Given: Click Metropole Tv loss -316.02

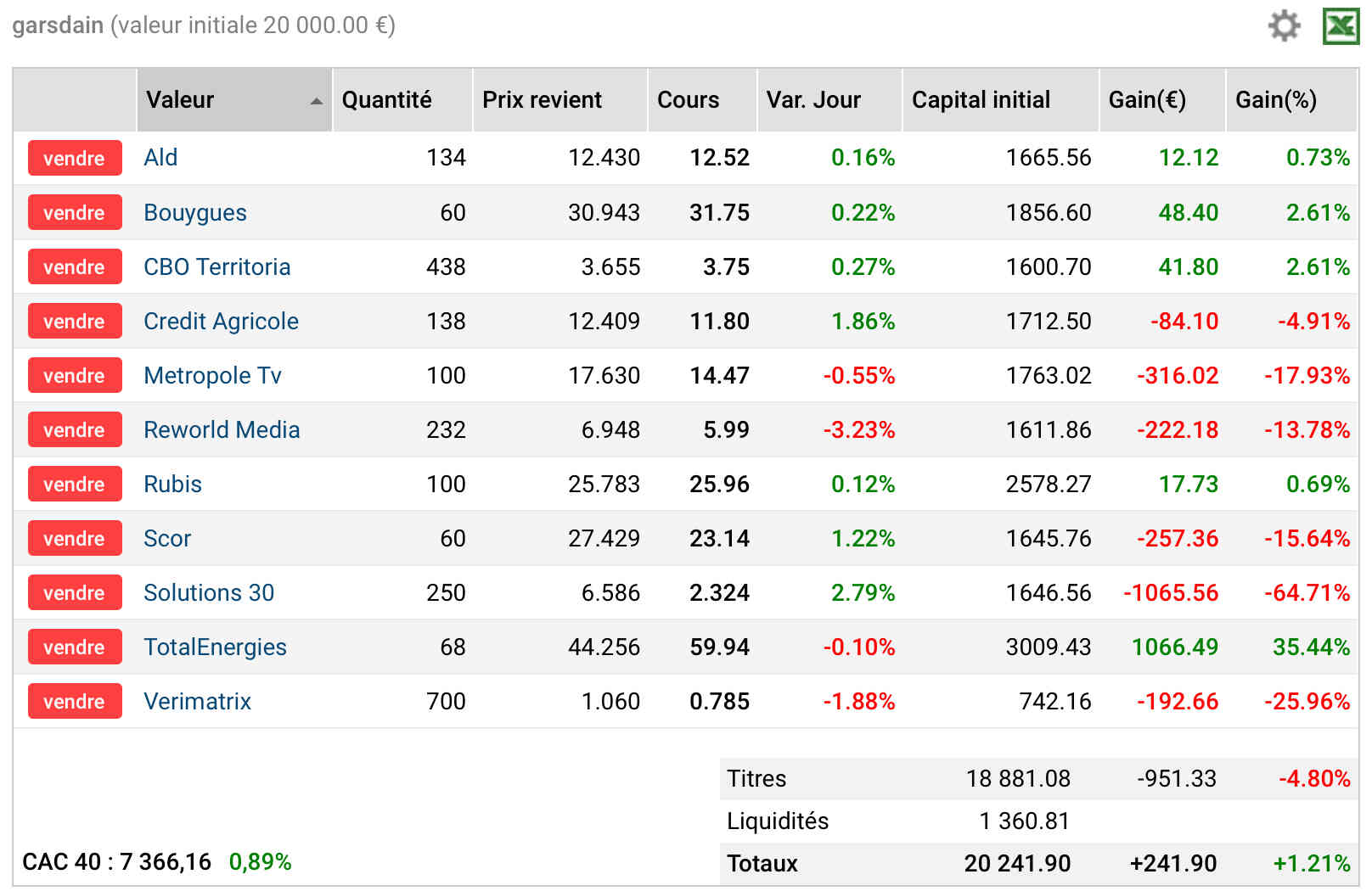Looking at the screenshot, I should pyautogui.click(x=1178, y=375).
